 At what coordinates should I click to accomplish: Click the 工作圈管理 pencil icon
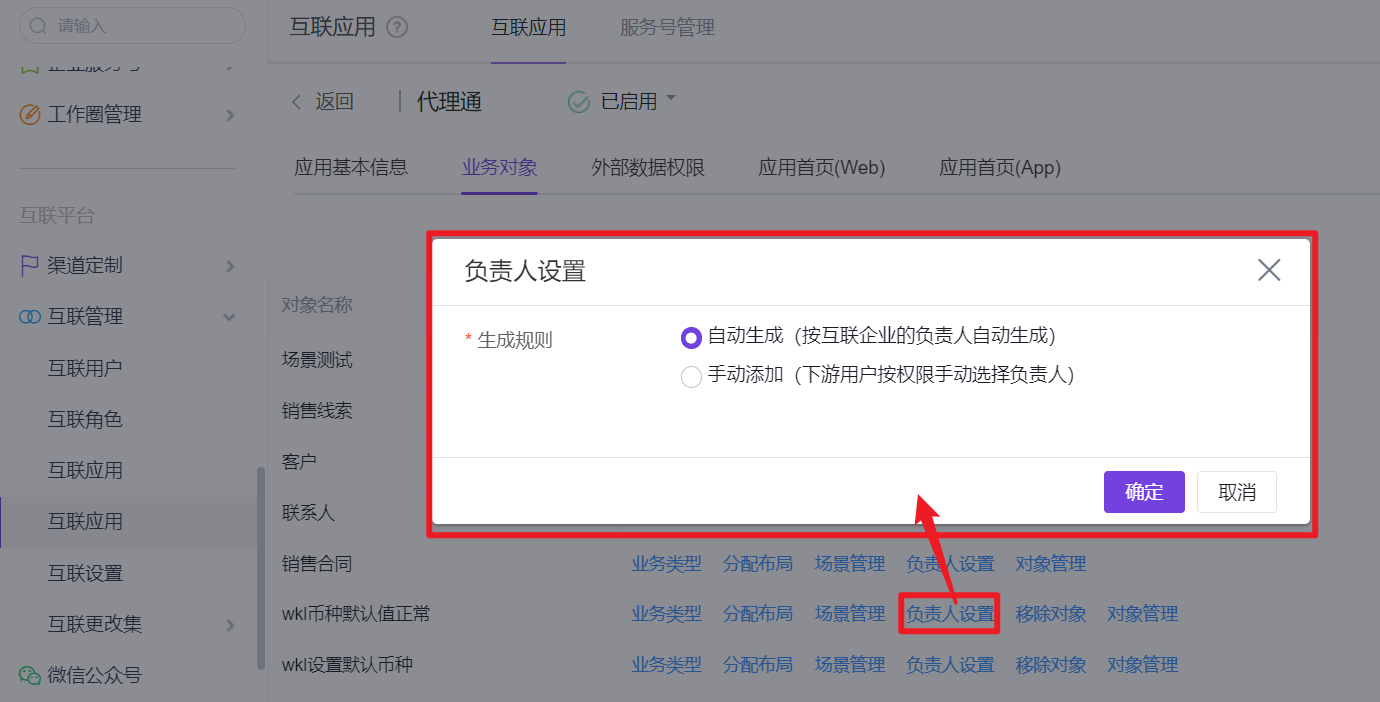pos(30,115)
